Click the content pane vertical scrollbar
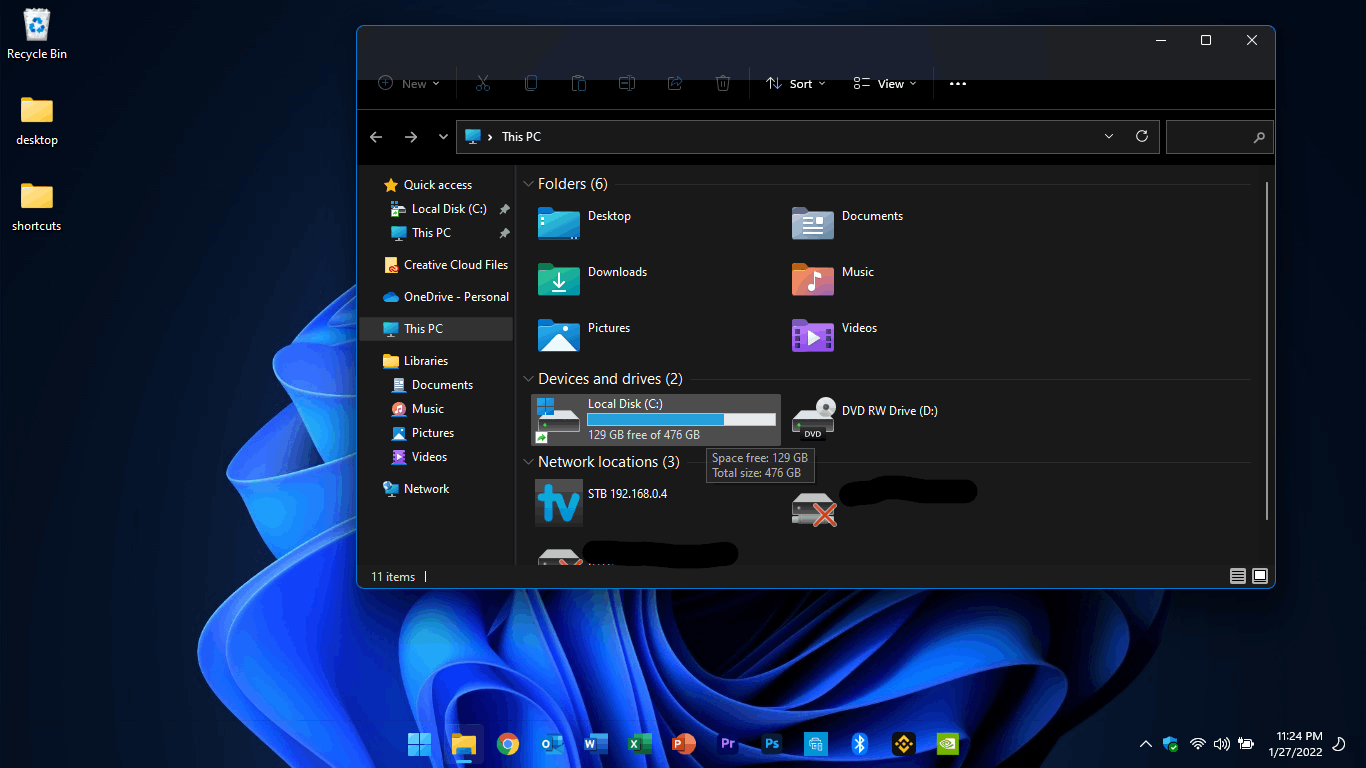 (x=1267, y=350)
